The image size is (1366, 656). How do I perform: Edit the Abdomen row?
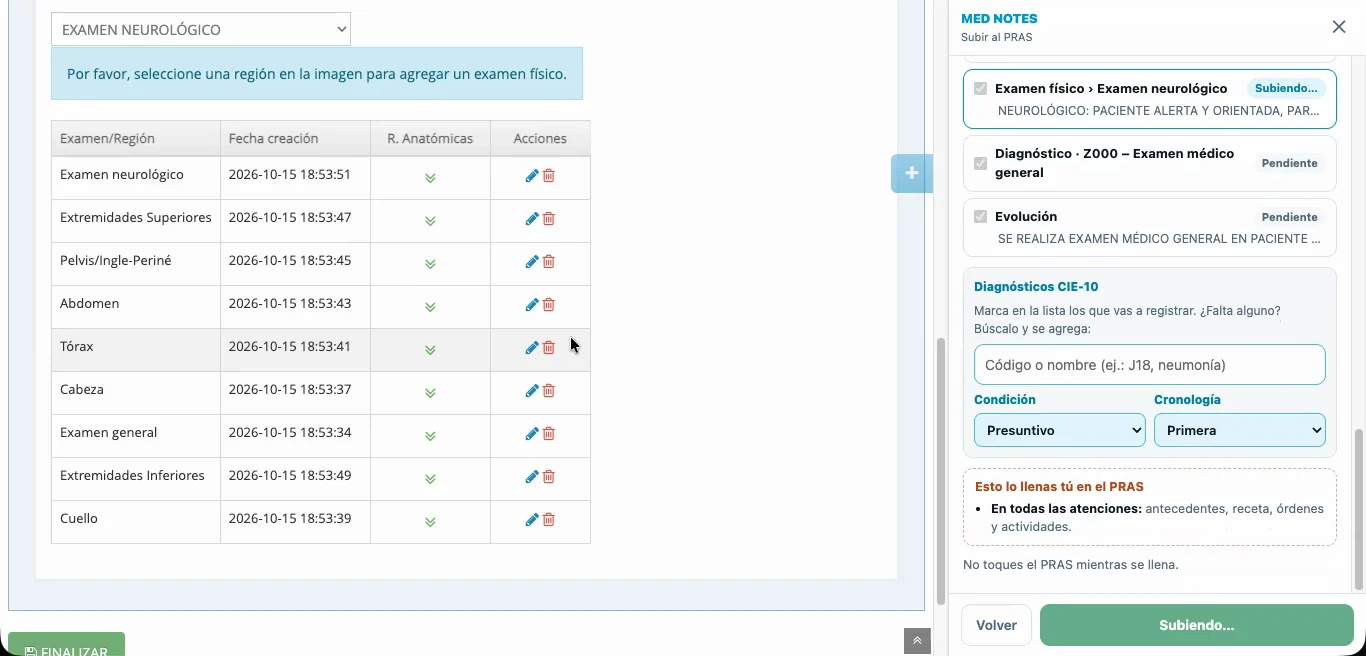532,305
